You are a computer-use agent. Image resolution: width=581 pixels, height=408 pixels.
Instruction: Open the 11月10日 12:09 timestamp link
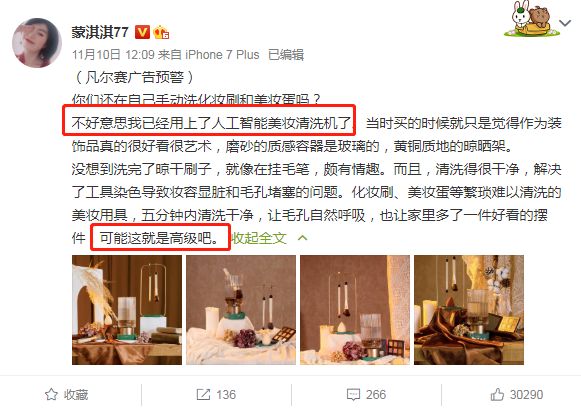click(x=113, y=55)
